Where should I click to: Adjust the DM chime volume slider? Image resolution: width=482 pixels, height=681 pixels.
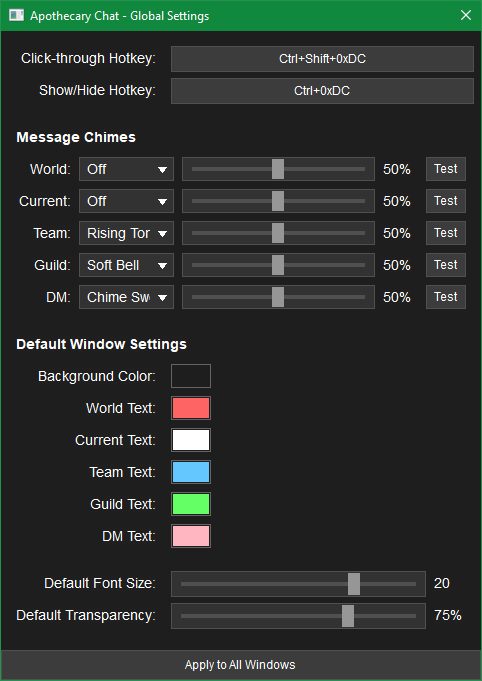(x=278, y=297)
